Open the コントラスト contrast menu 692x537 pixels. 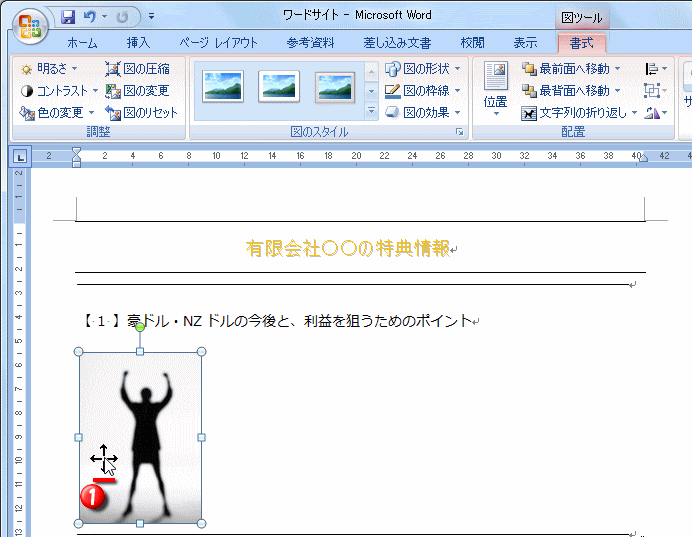tap(59, 91)
